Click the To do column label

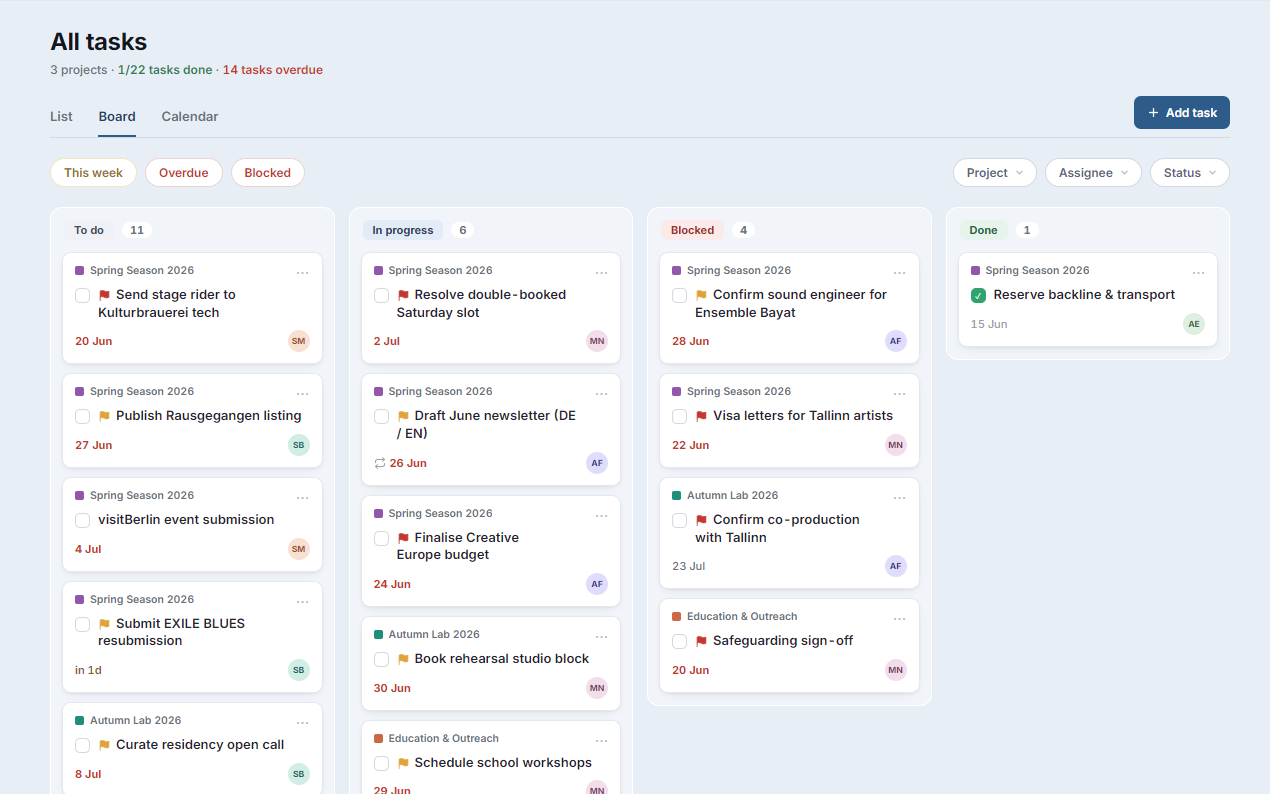(x=89, y=230)
